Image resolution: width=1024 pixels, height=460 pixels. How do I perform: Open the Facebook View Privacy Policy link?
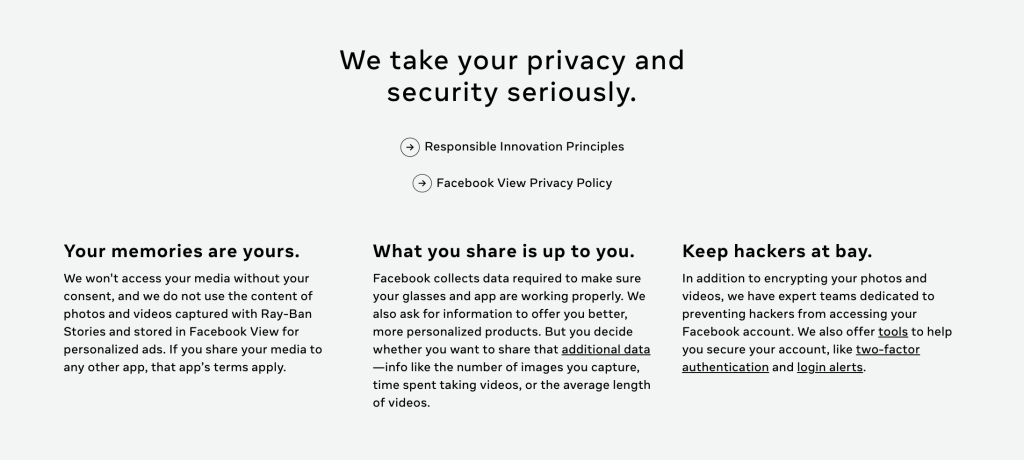tap(524, 184)
